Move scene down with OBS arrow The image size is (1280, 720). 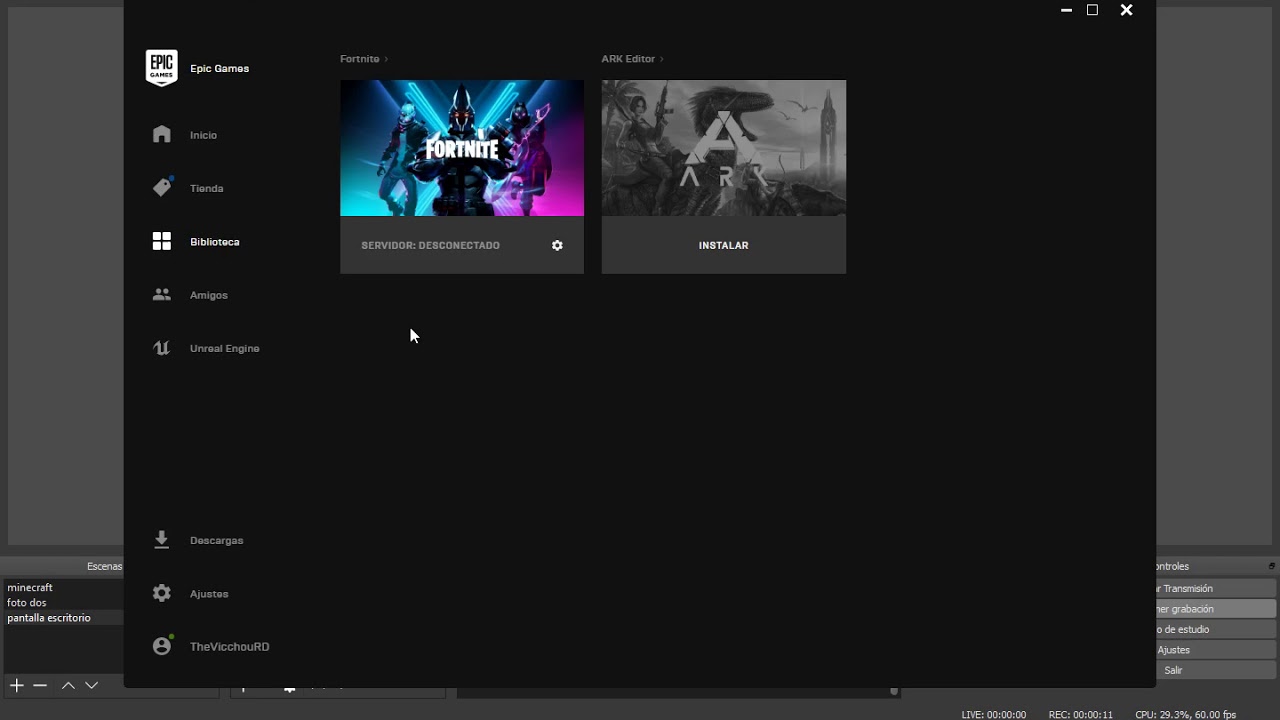[92, 685]
